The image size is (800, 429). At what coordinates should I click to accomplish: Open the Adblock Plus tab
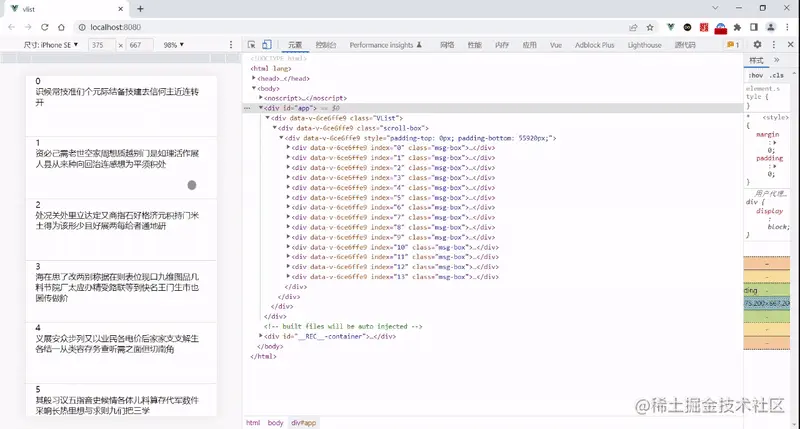click(594, 45)
